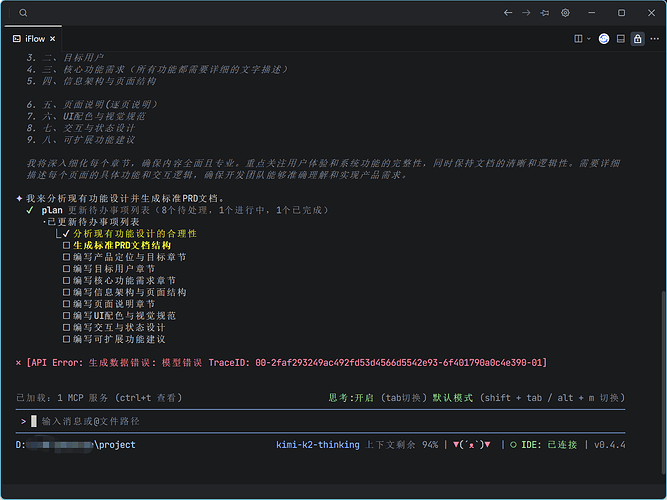Toggle the lock editor group button
This screenshot has height=500, width=667.
tap(637, 39)
